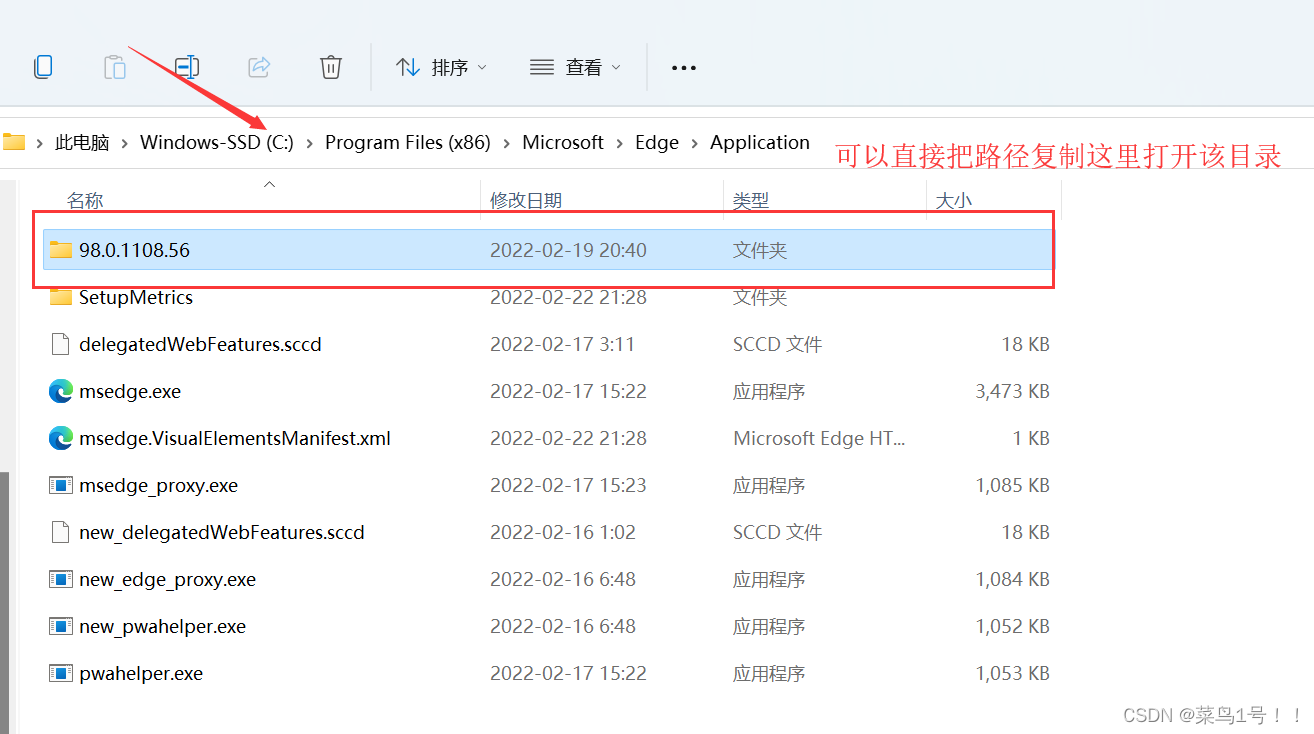Expand chevron after Windows-SSD (C:) breadcrumb
This screenshot has height=734, width=1314.
click(x=310, y=143)
